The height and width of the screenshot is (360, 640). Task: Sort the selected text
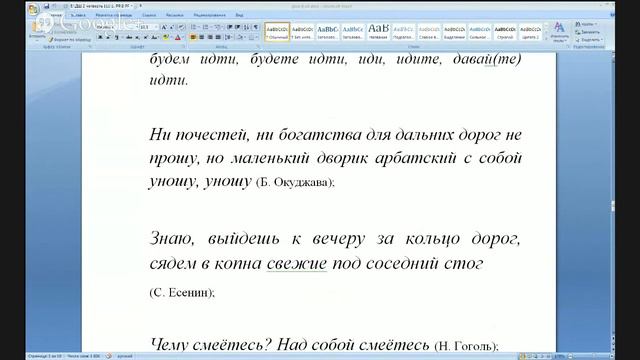246,27
